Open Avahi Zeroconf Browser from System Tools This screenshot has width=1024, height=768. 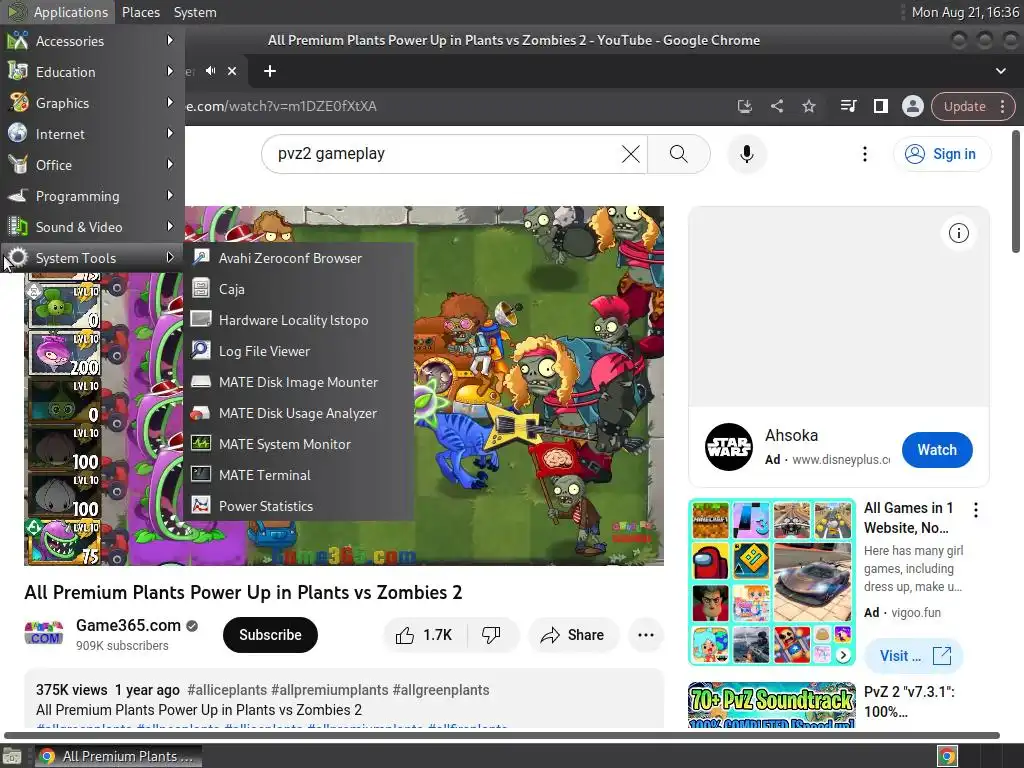pyautogui.click(x=298, y=258)
